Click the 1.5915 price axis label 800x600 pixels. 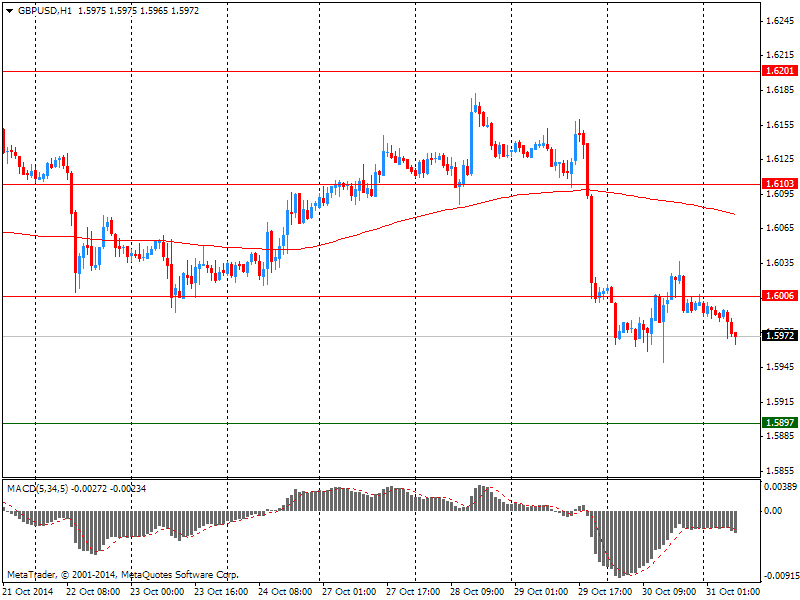click(x=780, y=402)
